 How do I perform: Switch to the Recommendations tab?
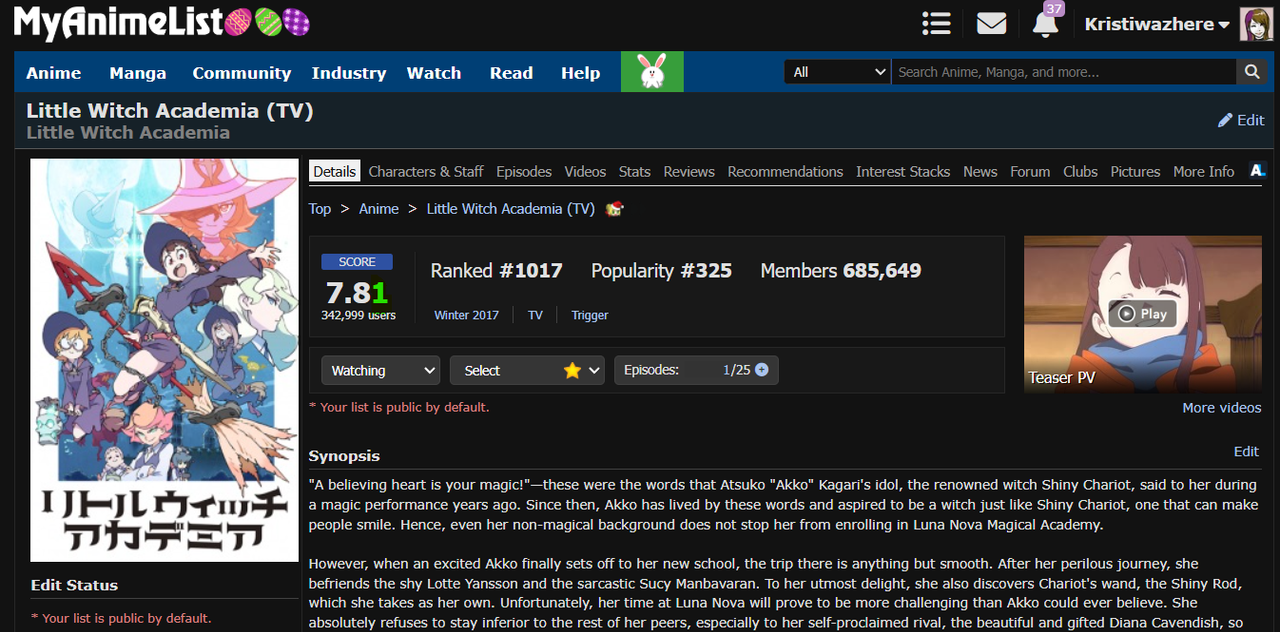pos(785,171)
